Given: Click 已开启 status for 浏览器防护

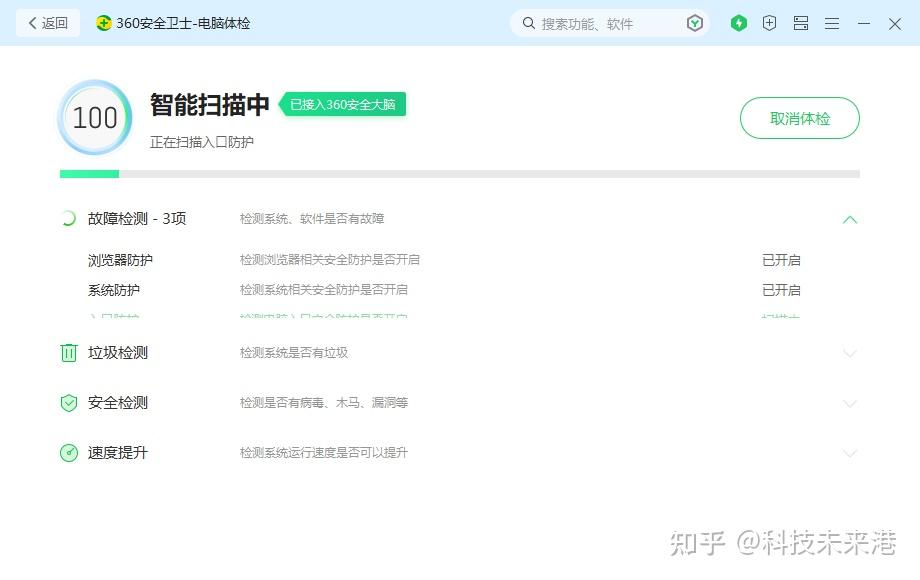Looking at the screenshot, I should [x=781, y=260].
